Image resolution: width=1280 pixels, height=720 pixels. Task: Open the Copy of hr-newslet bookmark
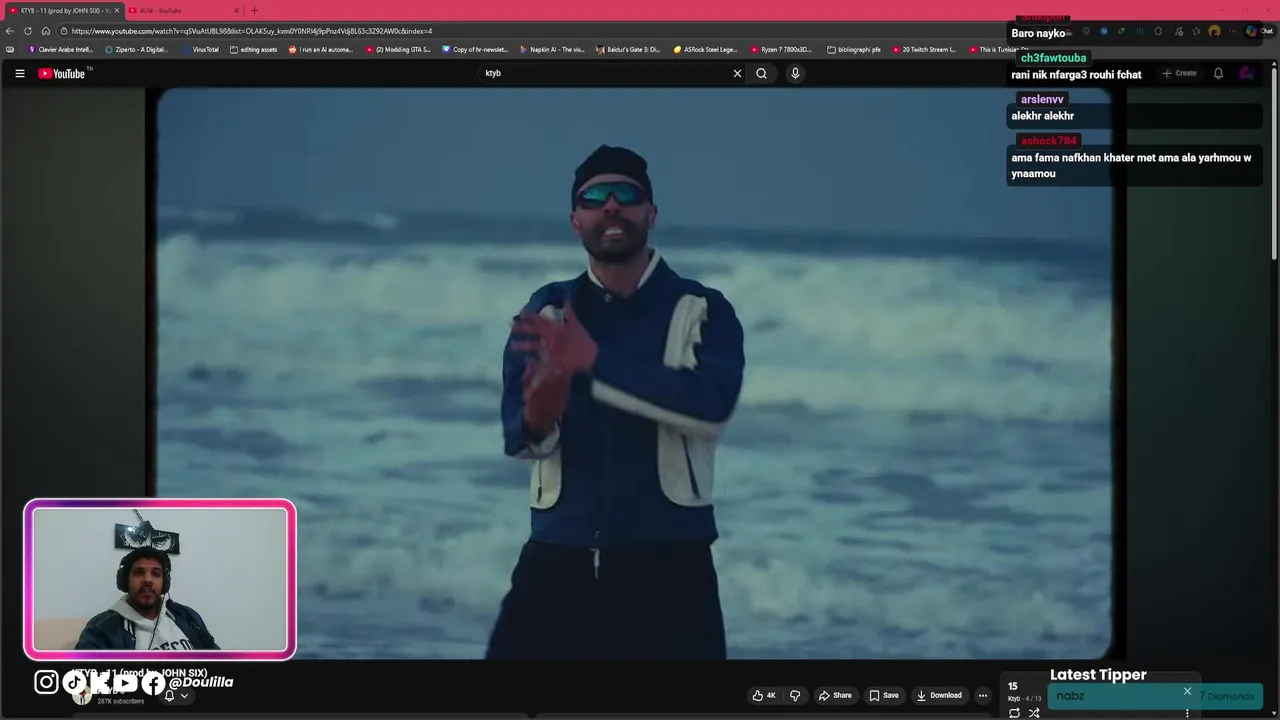click(475, 49)
